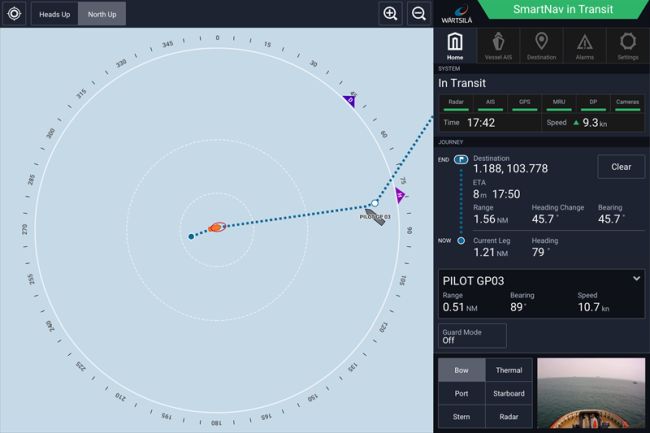Click the white waypoint circle on route
The image size is (650, 433).
click(375, 203)
